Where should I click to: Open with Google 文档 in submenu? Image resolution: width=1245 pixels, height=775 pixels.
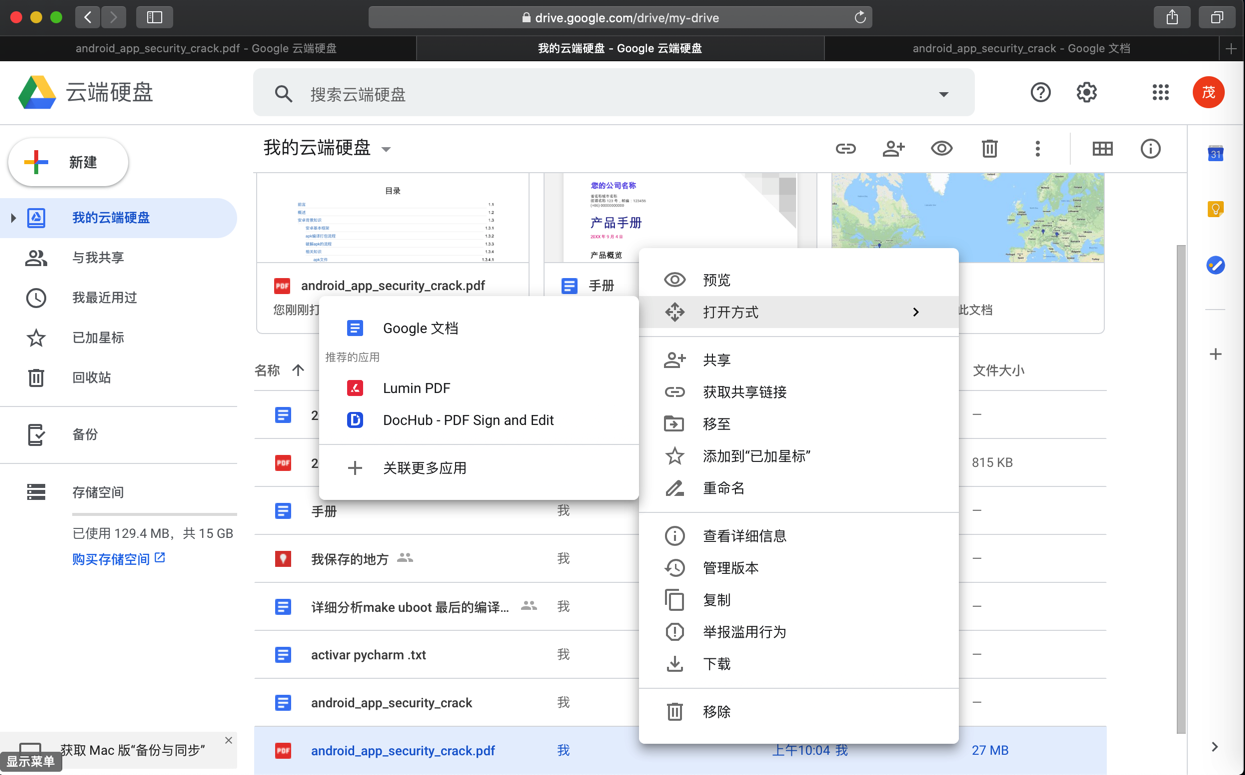pyautogui.click(x=478, y=328)
